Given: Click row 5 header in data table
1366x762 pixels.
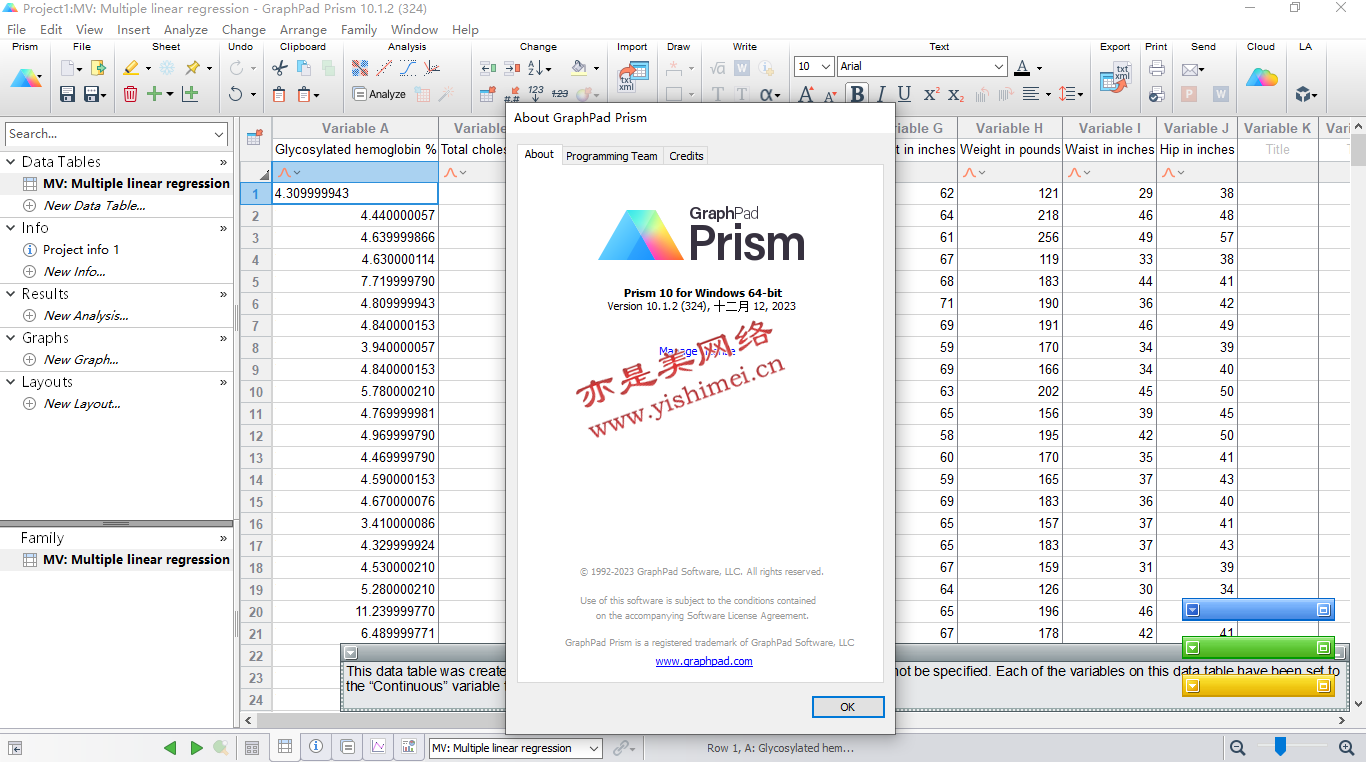Looking at the screenshot, I should click(x=256, y=282).
